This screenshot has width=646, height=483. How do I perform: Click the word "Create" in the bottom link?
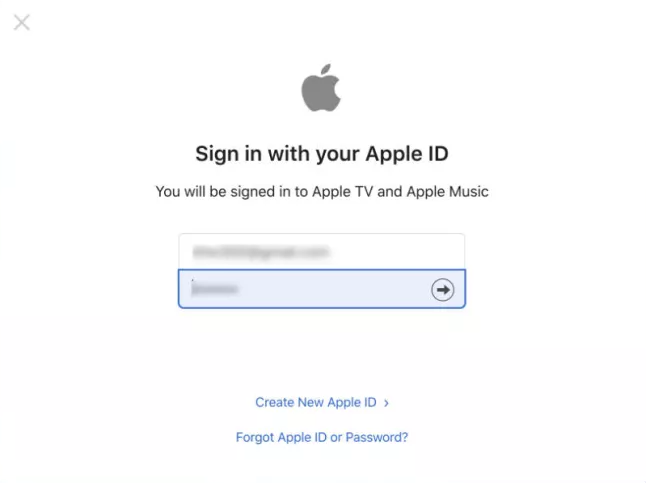(274, 402)
